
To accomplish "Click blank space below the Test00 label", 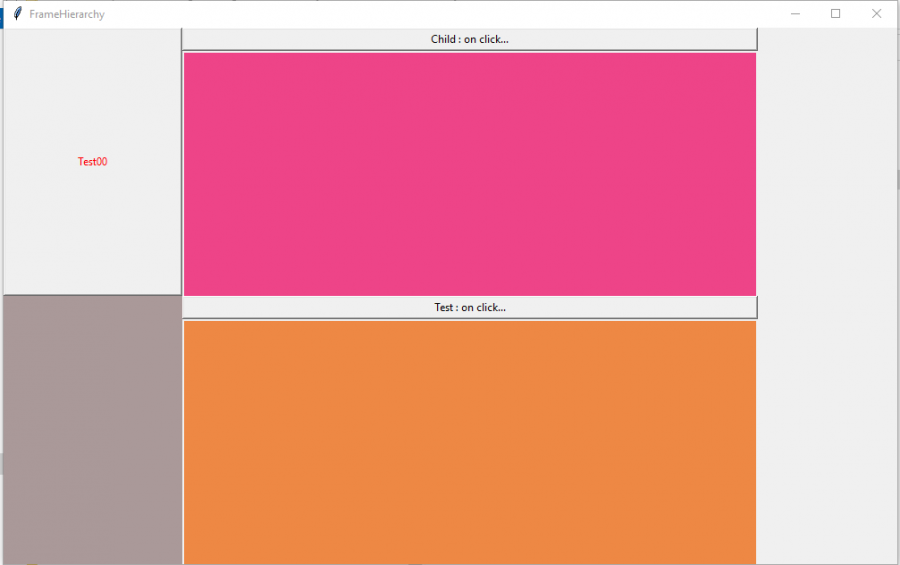I will (x=92, y=235).
